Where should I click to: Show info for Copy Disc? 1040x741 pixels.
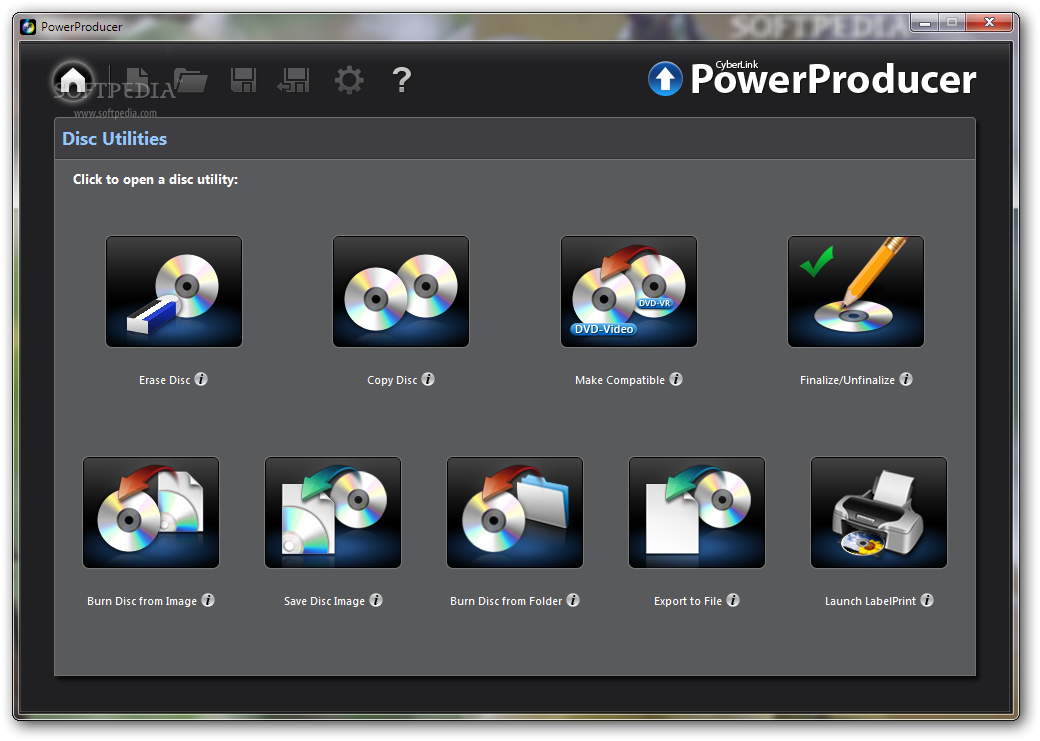click(428, 379)
